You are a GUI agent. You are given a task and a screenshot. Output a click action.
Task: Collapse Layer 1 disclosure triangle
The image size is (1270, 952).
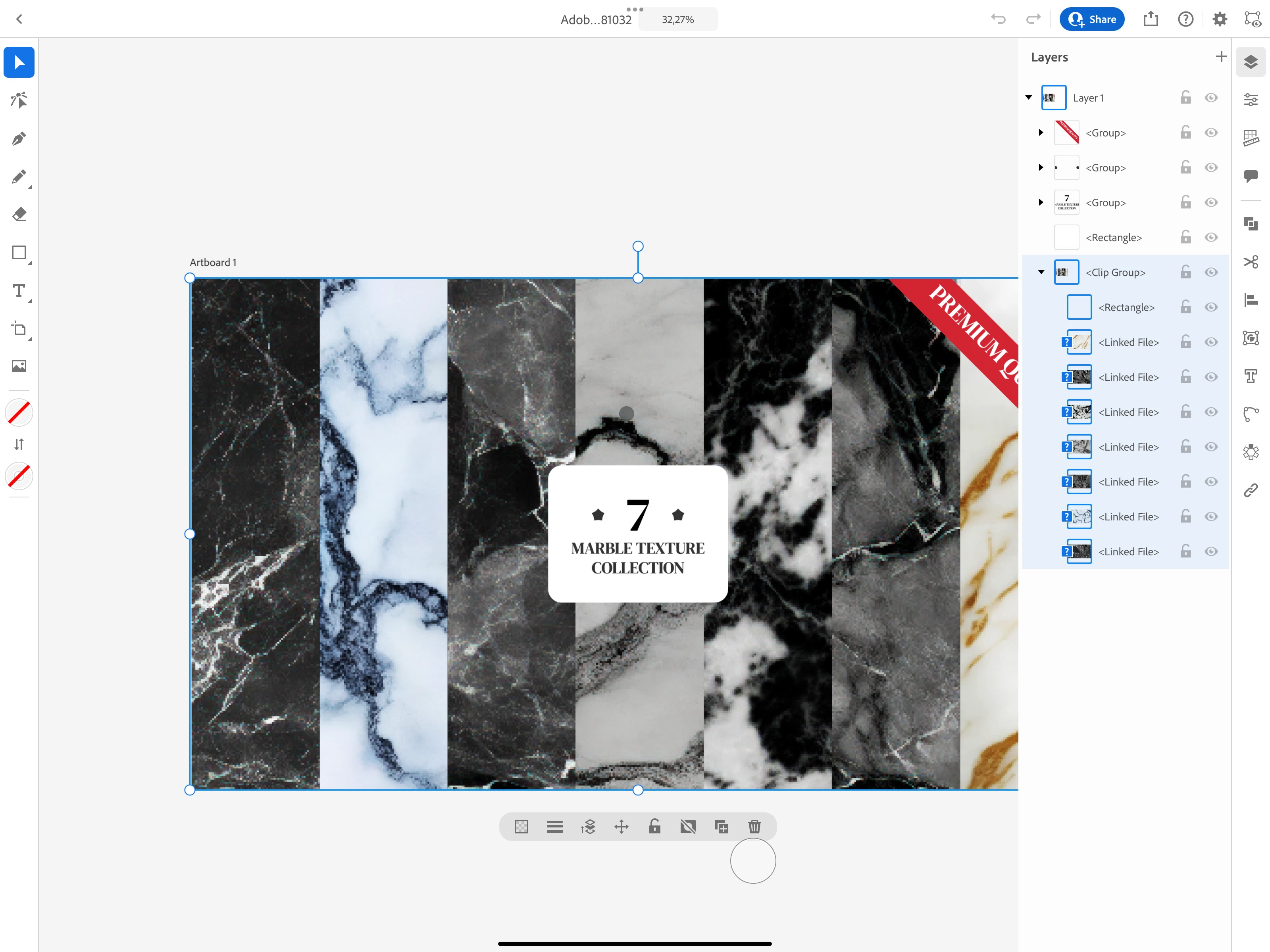click(1028, 98)
